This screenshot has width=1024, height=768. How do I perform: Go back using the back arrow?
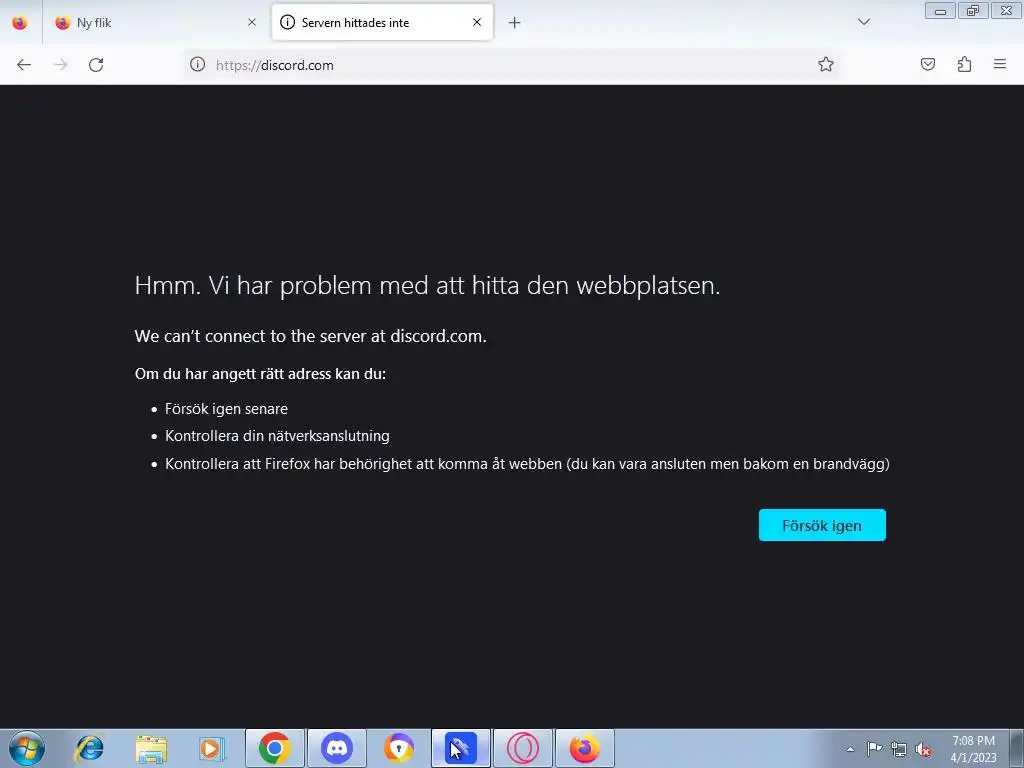24,65
